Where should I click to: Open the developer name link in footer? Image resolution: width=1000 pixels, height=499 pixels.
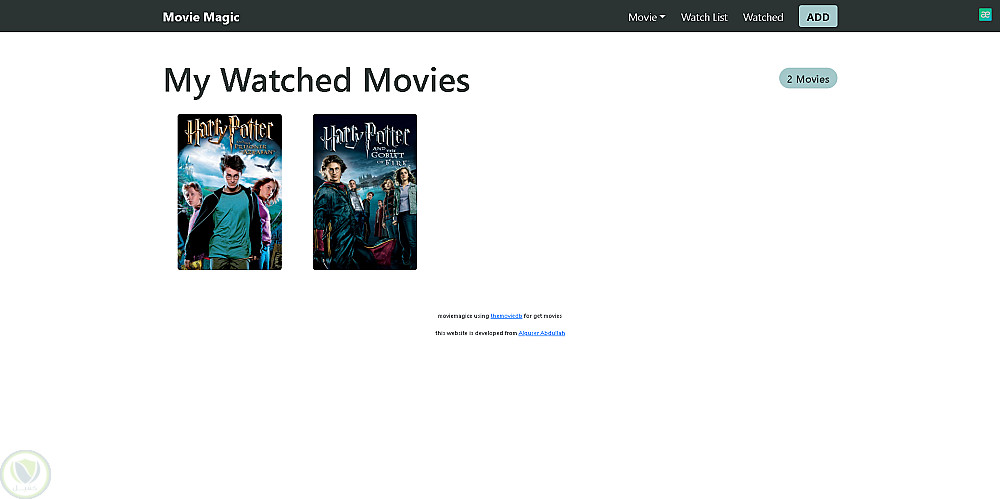point(541,333)
